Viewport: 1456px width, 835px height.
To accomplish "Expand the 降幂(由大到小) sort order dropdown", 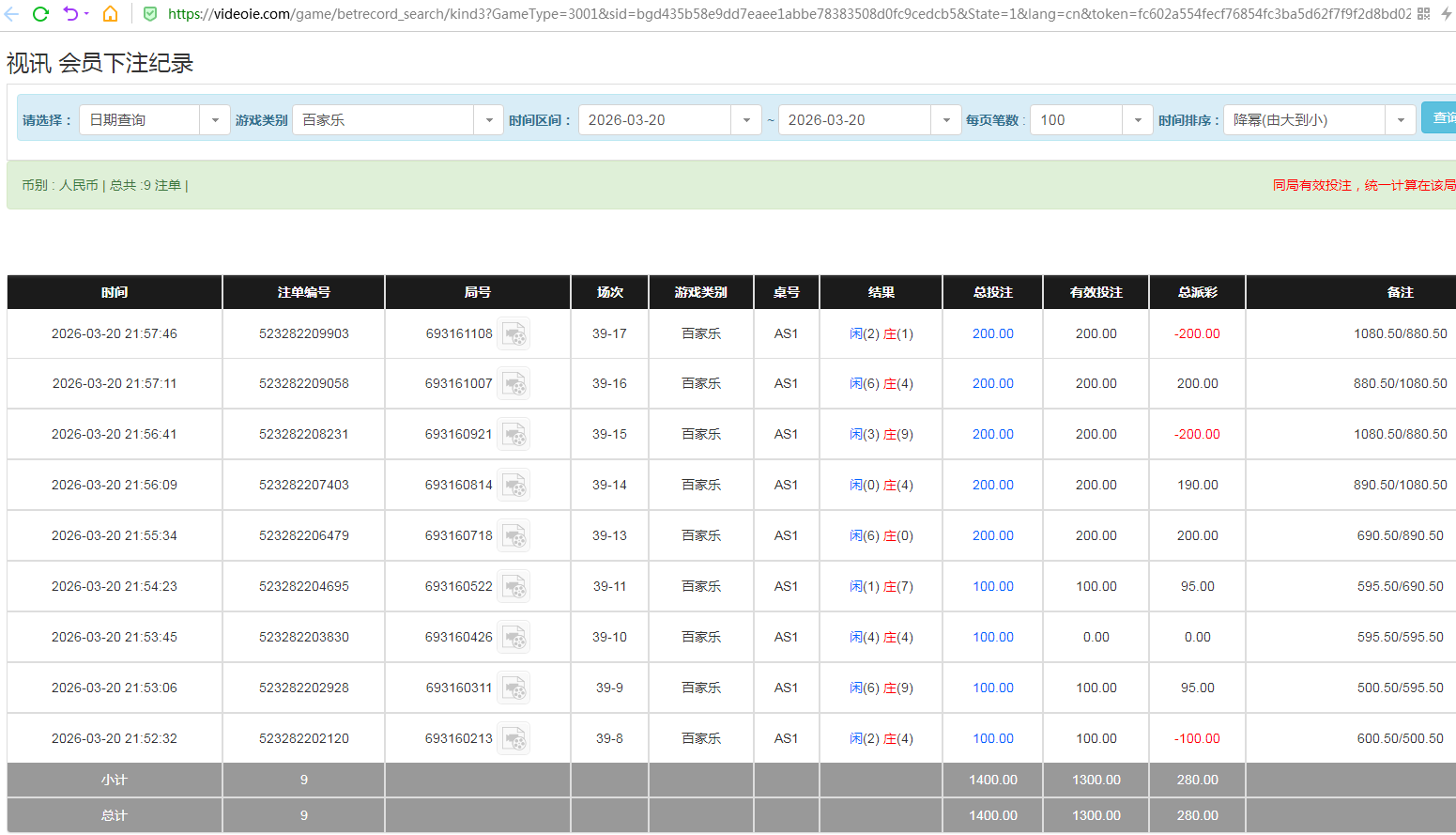I will click(1400, 120).
